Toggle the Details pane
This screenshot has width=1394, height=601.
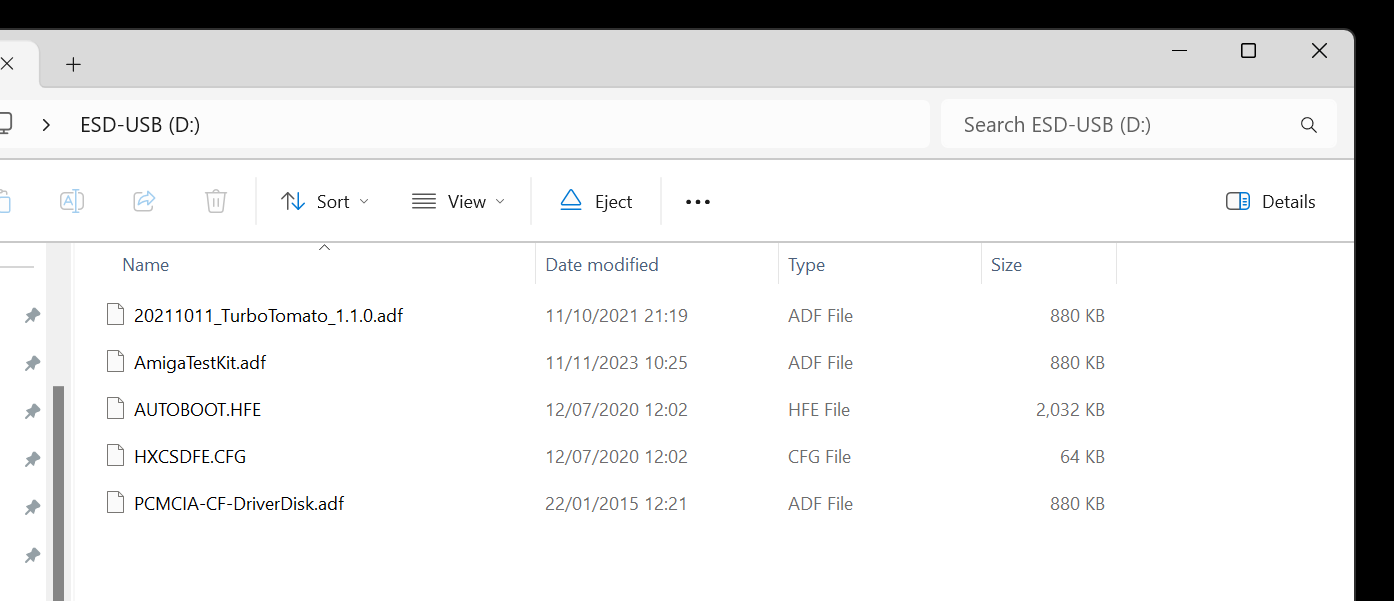(x=1271, y=201)
